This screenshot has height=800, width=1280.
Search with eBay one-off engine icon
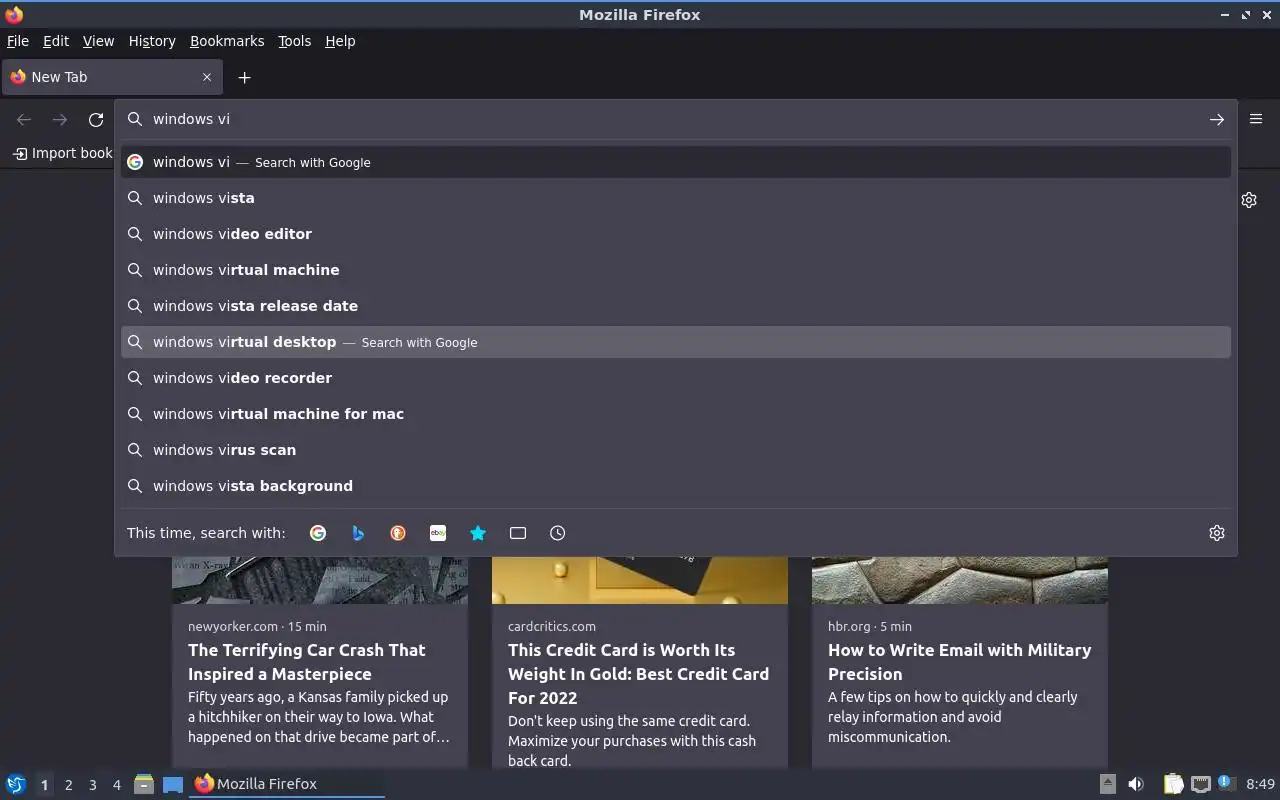point(438,533)
